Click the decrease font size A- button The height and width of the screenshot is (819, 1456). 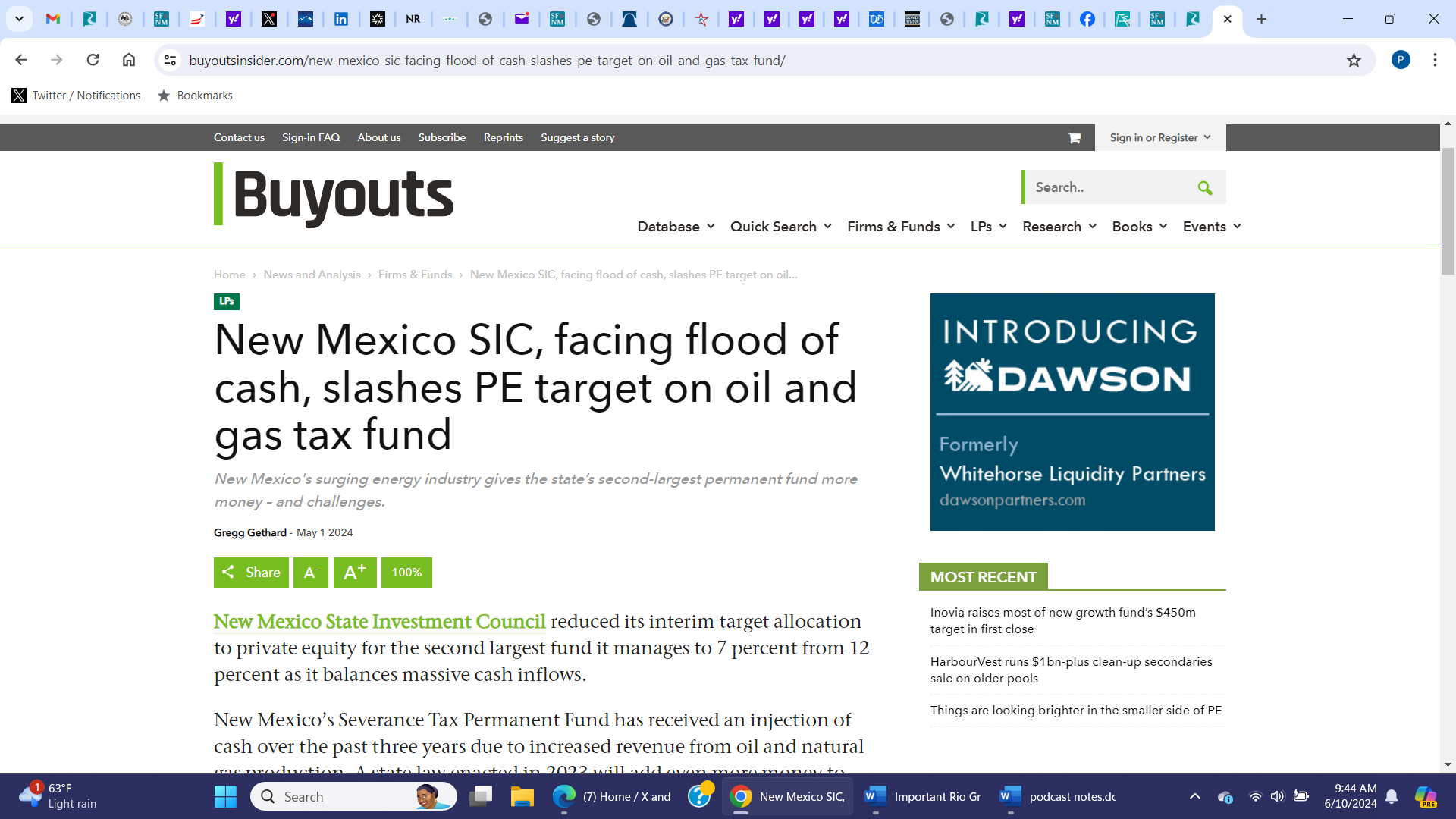[x=311, y=573]
